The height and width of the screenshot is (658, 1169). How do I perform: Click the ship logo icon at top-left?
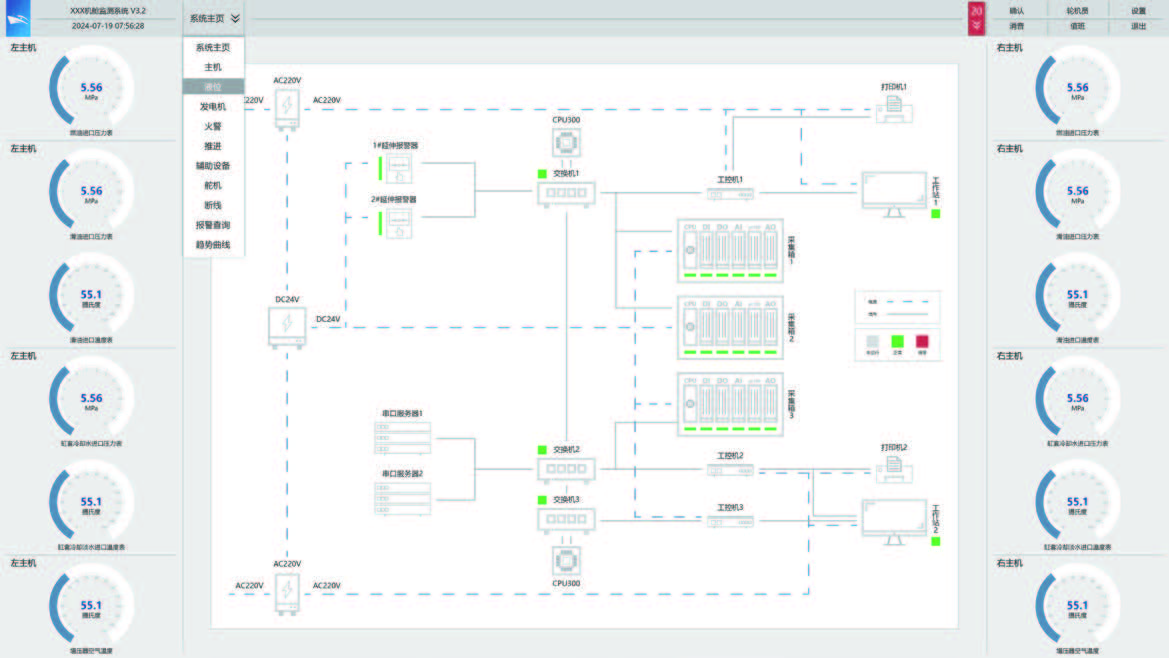click(x=18, y=18)
